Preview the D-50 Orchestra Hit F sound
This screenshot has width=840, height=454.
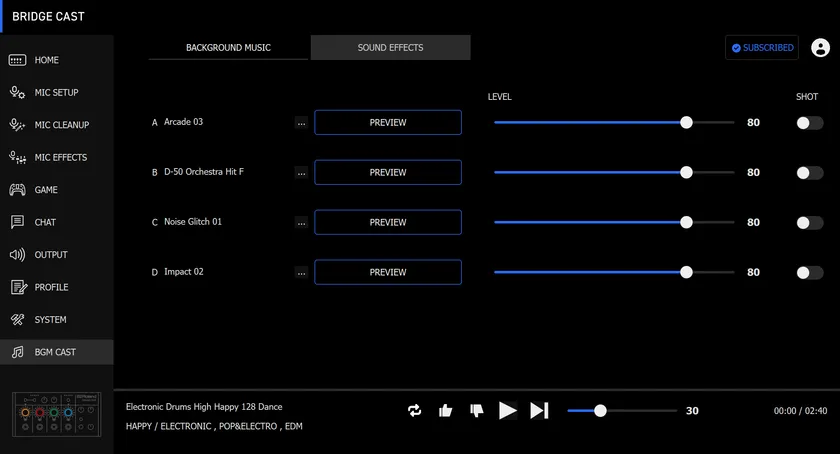point(388,173)
